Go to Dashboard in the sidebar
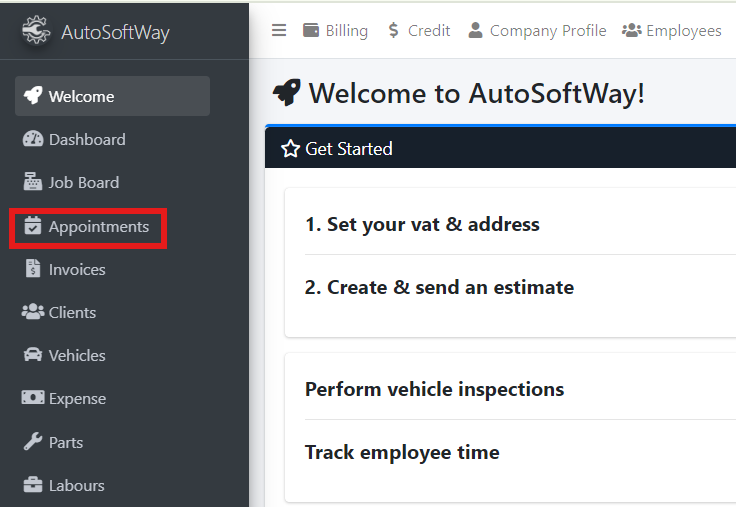The image size is (736, 507). (x=87, y=139)
